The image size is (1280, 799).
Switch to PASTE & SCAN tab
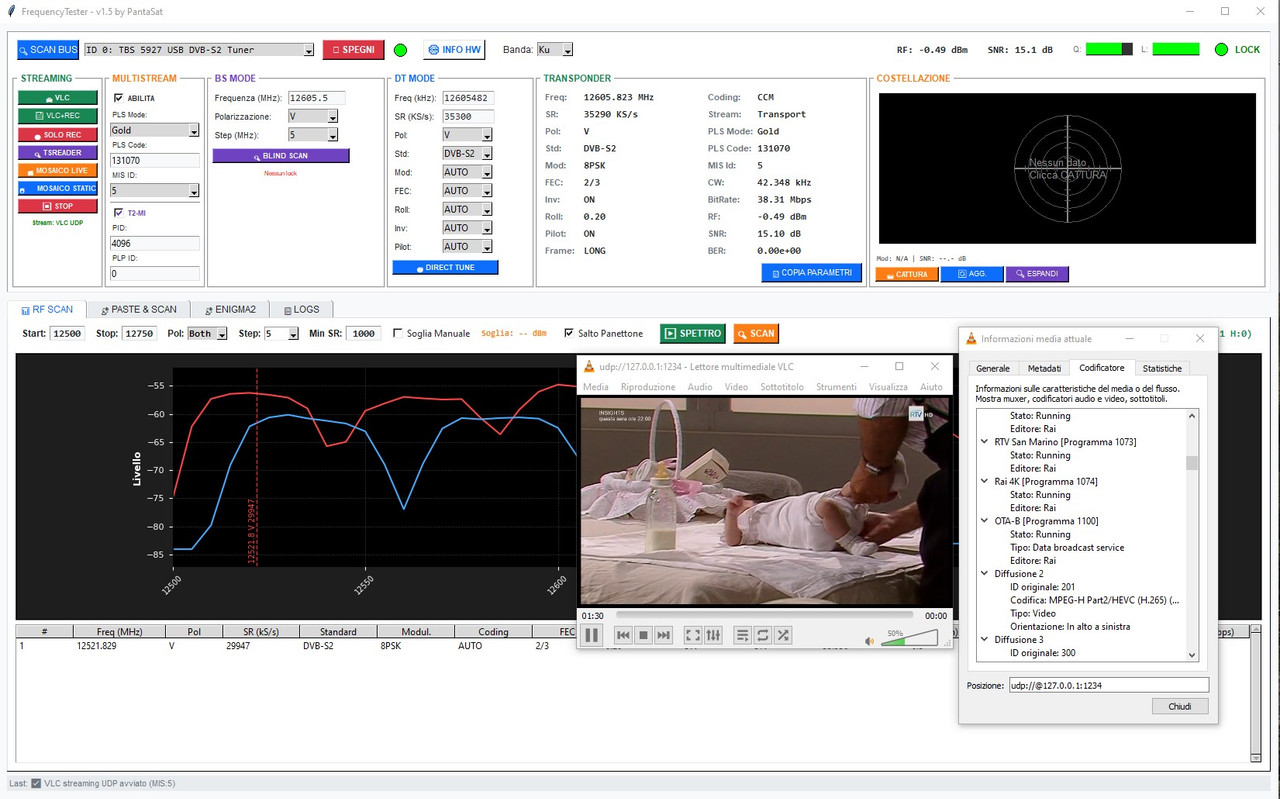tap(137, 309)
